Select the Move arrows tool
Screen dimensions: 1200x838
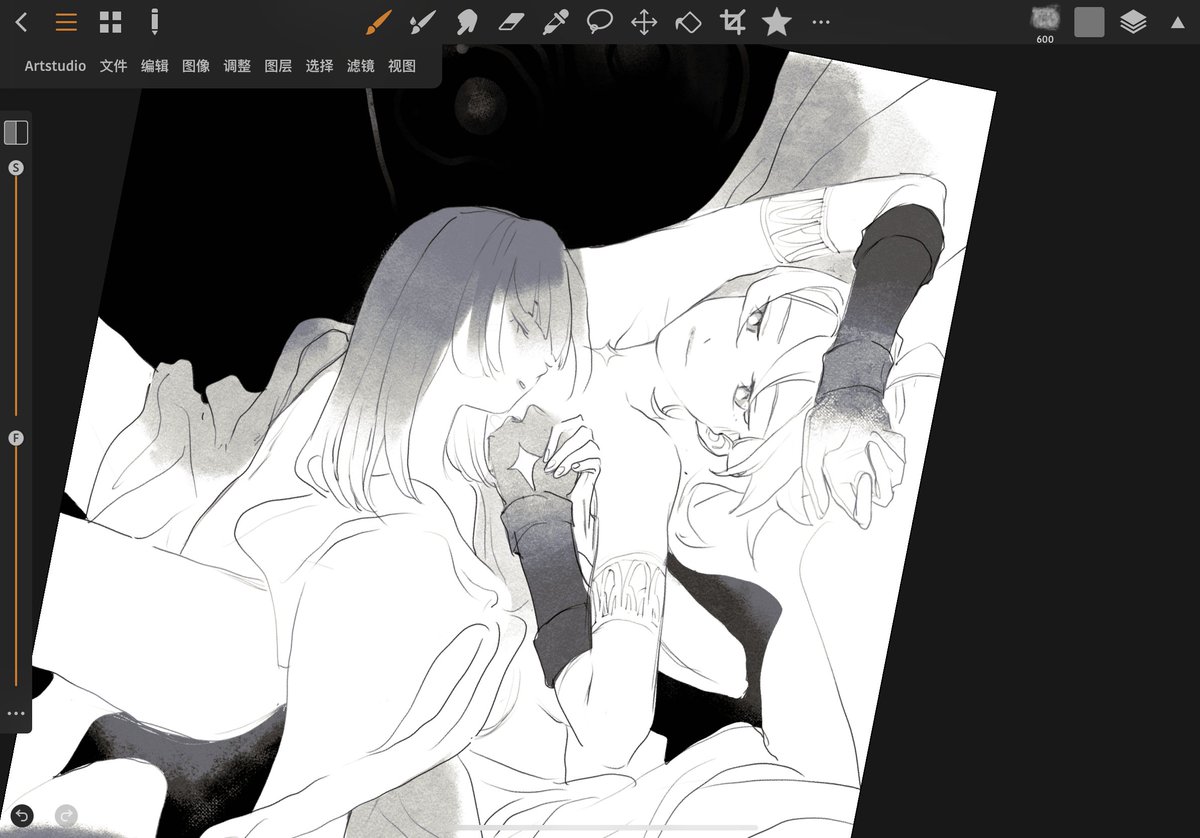click(x=644, y=22)
